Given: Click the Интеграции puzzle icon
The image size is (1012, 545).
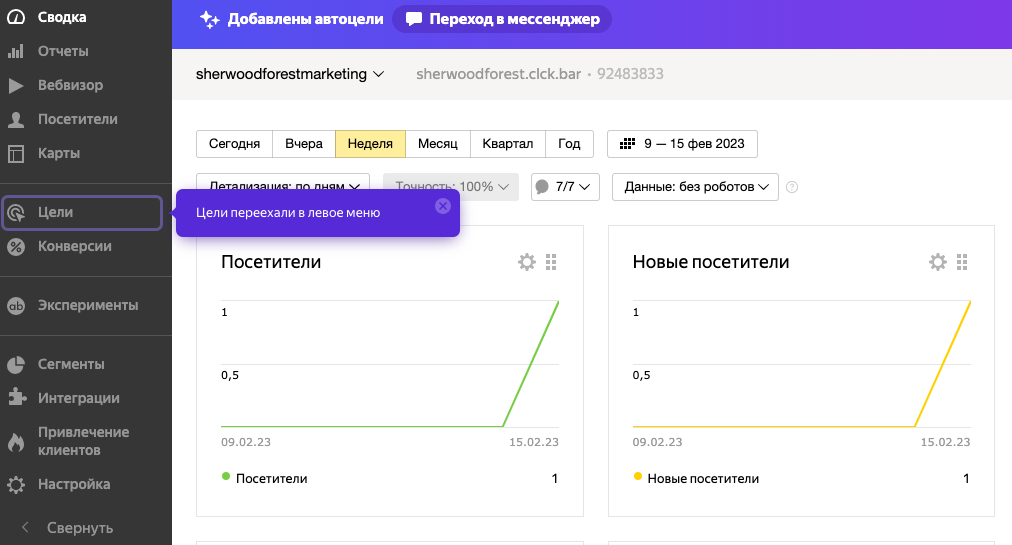Looking at the screenshot, I should (x=16, y=398).
